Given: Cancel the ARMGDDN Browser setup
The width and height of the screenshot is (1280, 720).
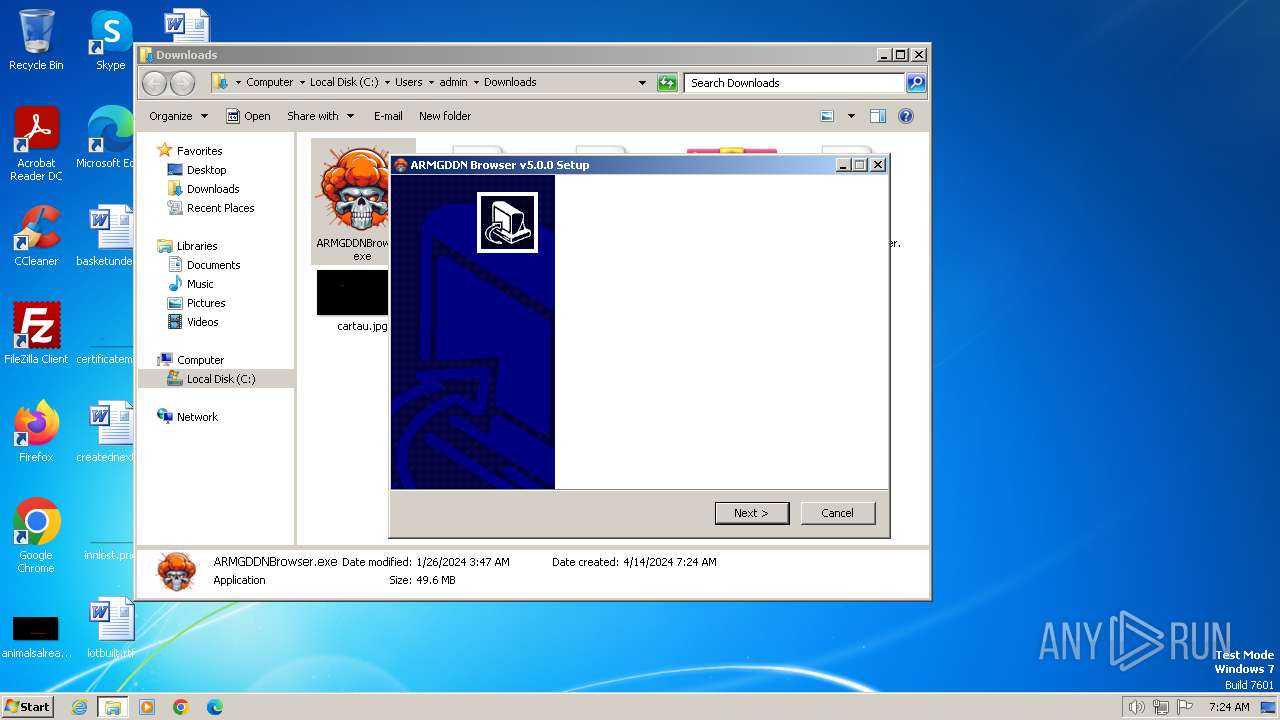Looking at the screenshot, I should click(837, 513).
